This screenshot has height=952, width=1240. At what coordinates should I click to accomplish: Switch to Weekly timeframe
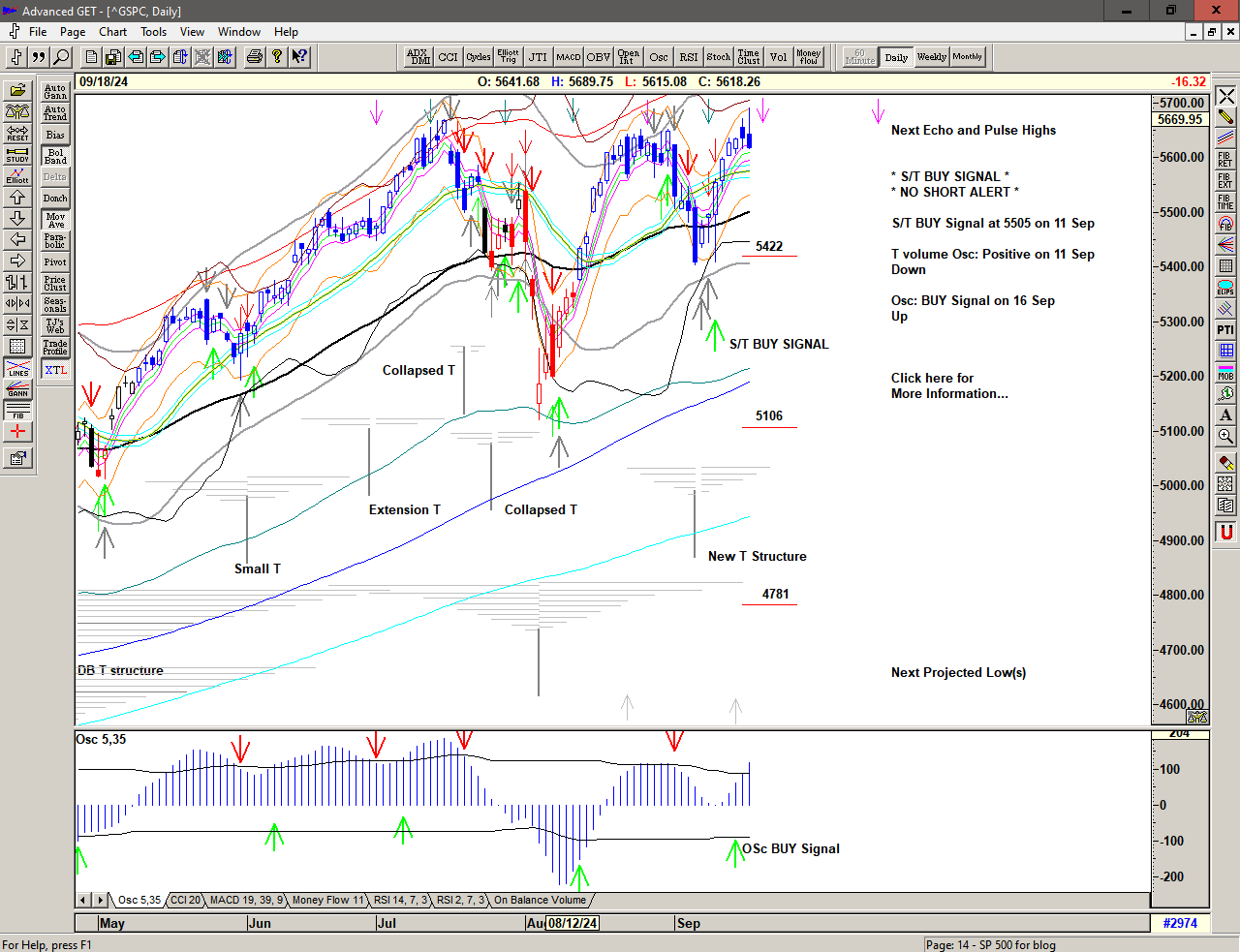tap(931, 57)
